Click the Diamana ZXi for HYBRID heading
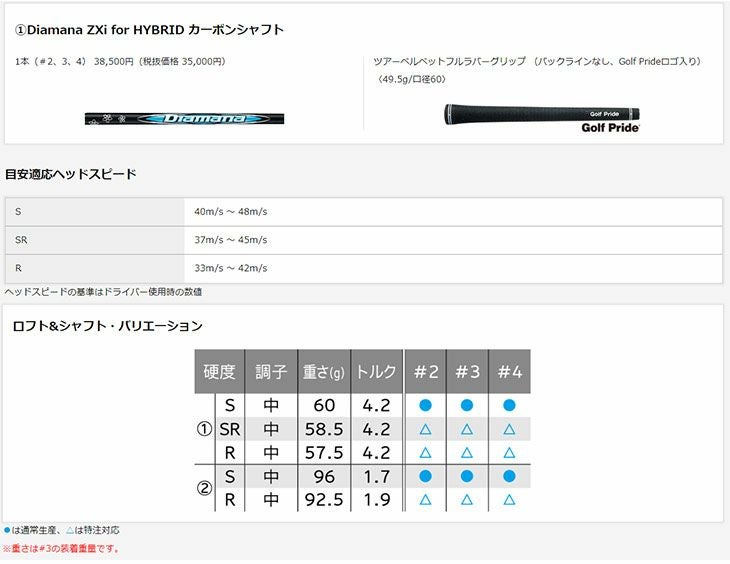This screenshot has height=564, width=730. [148, 30]
